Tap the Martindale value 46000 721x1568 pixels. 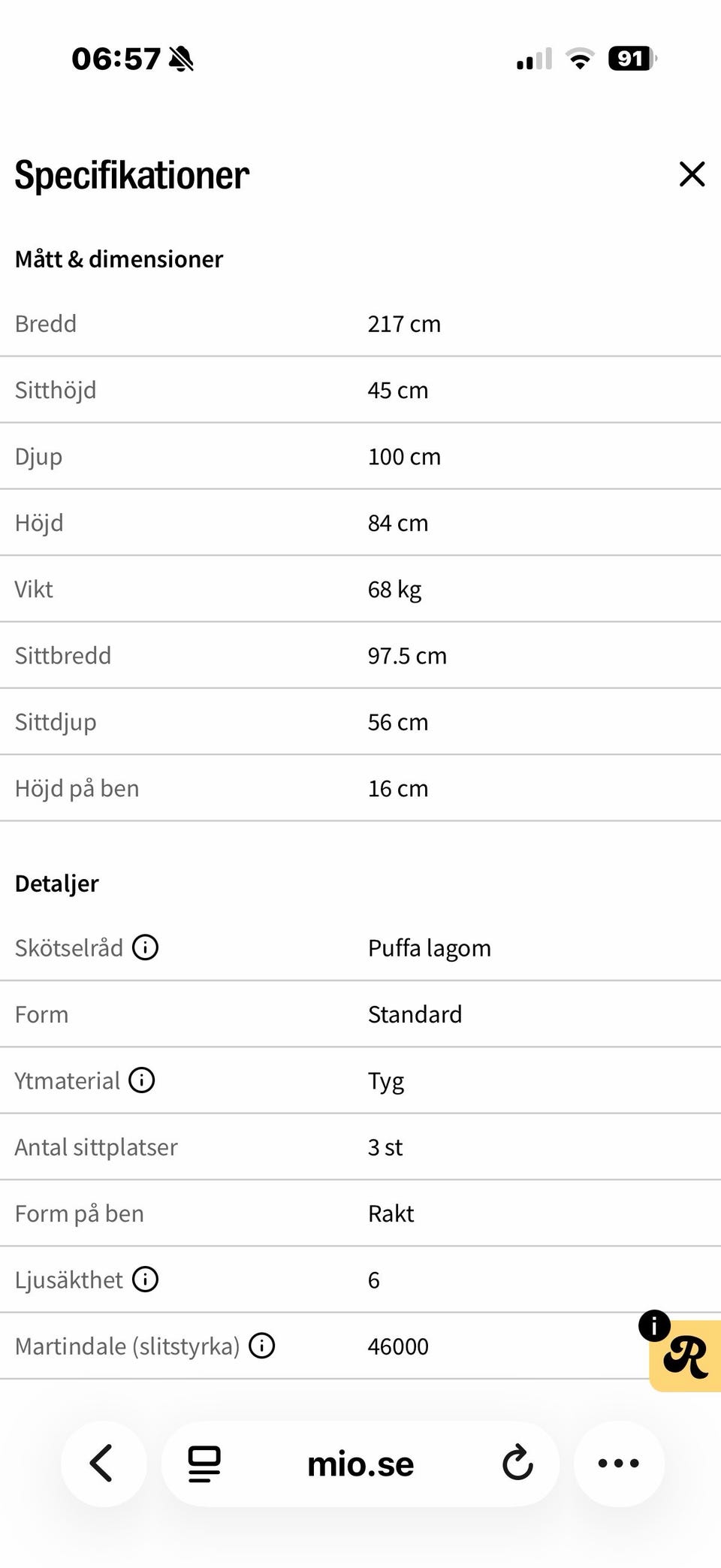click(x=398, y=1346)
